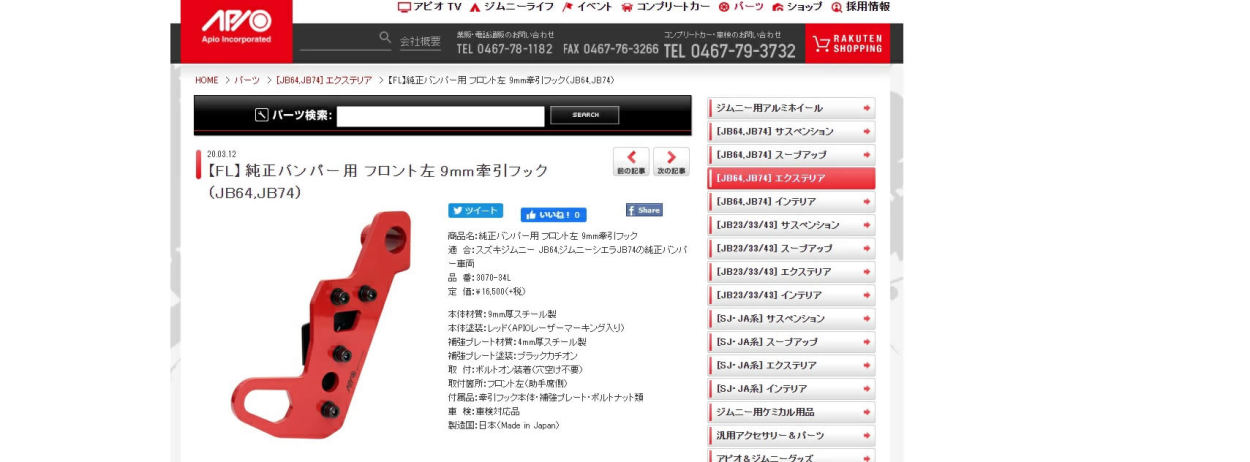This screenshot has width=1250, height=462.
Task: Open the ジムニーライフ menu item
Action: 511,7
